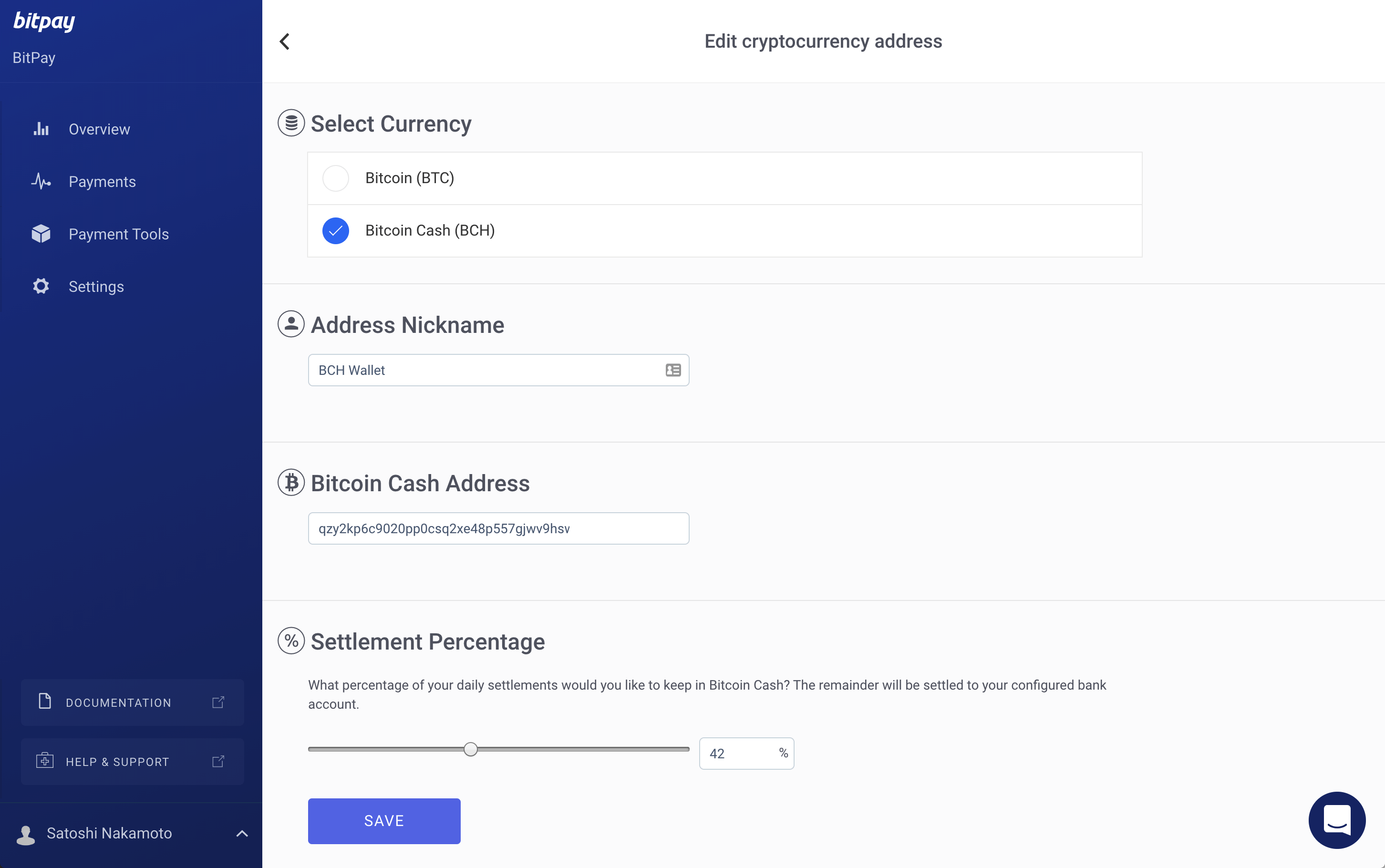Open Payment Tools in the sidebar
The image size is (1385, 868).
pos(118,234)
